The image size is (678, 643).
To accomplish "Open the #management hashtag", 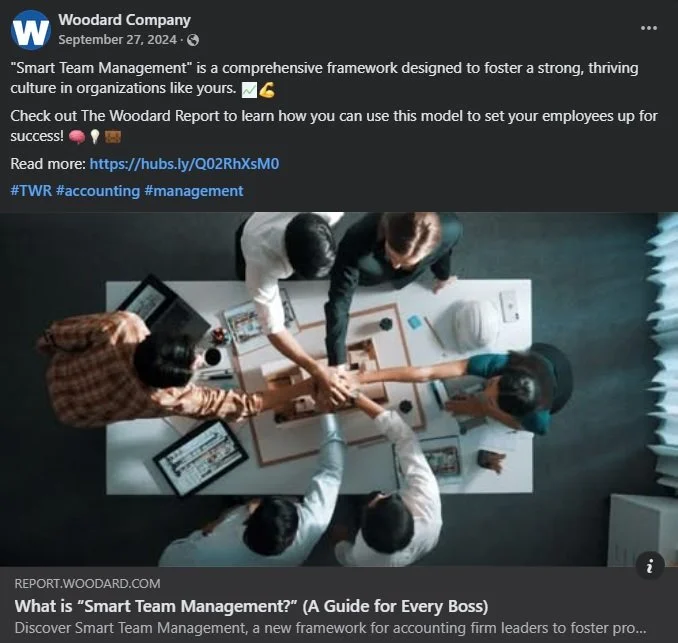I will (x=194, y=191).
